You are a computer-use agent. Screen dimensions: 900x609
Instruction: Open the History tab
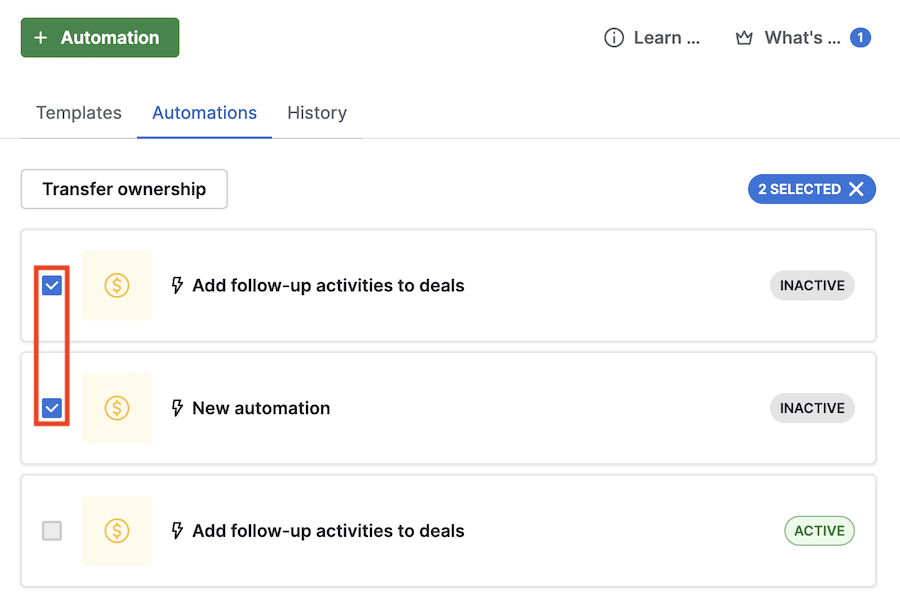[x=317, y=113]
